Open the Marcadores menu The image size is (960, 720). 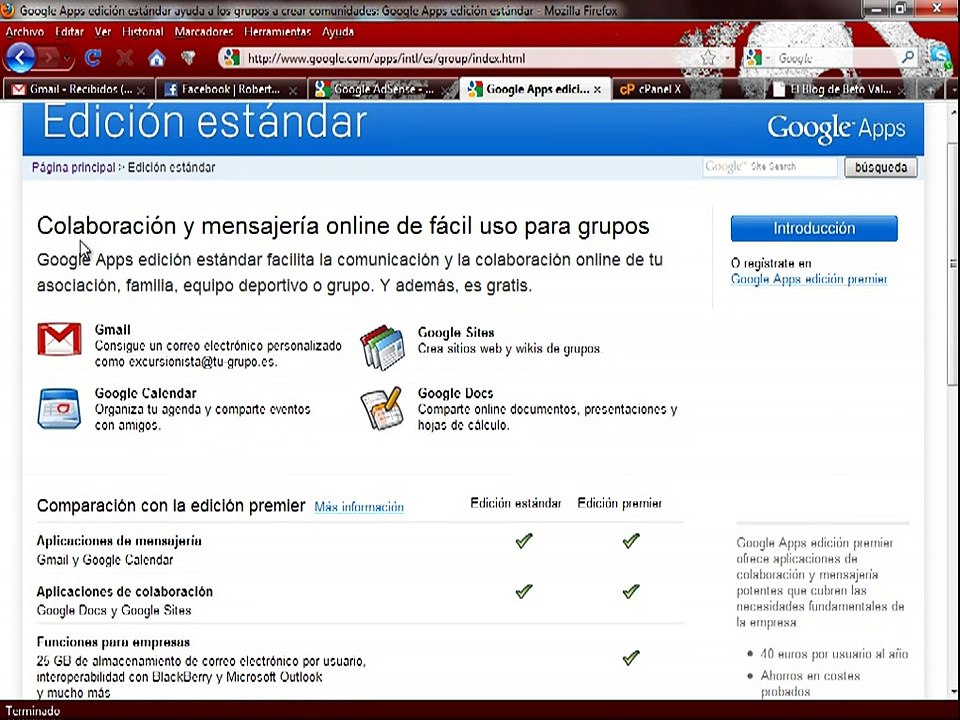204,32
